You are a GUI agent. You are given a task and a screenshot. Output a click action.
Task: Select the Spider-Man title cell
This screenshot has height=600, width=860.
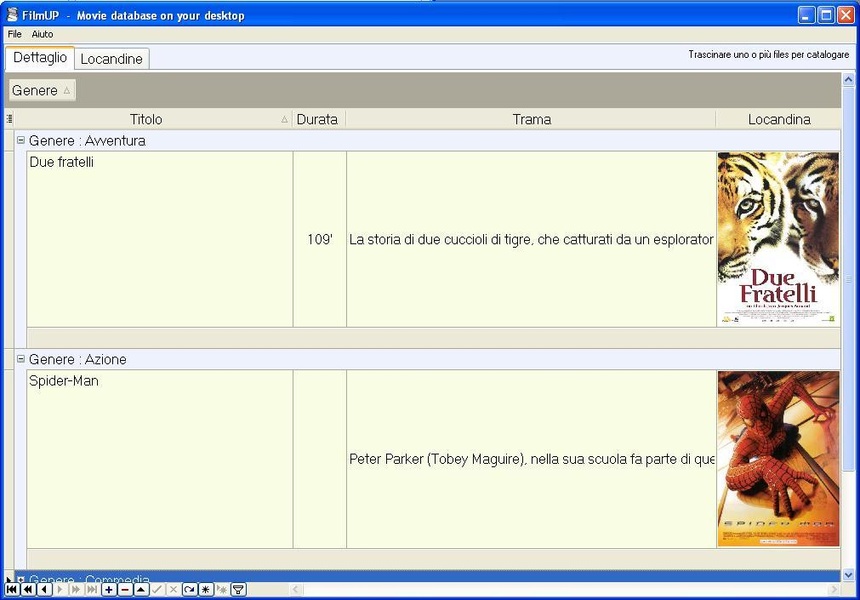click(160, 459)
